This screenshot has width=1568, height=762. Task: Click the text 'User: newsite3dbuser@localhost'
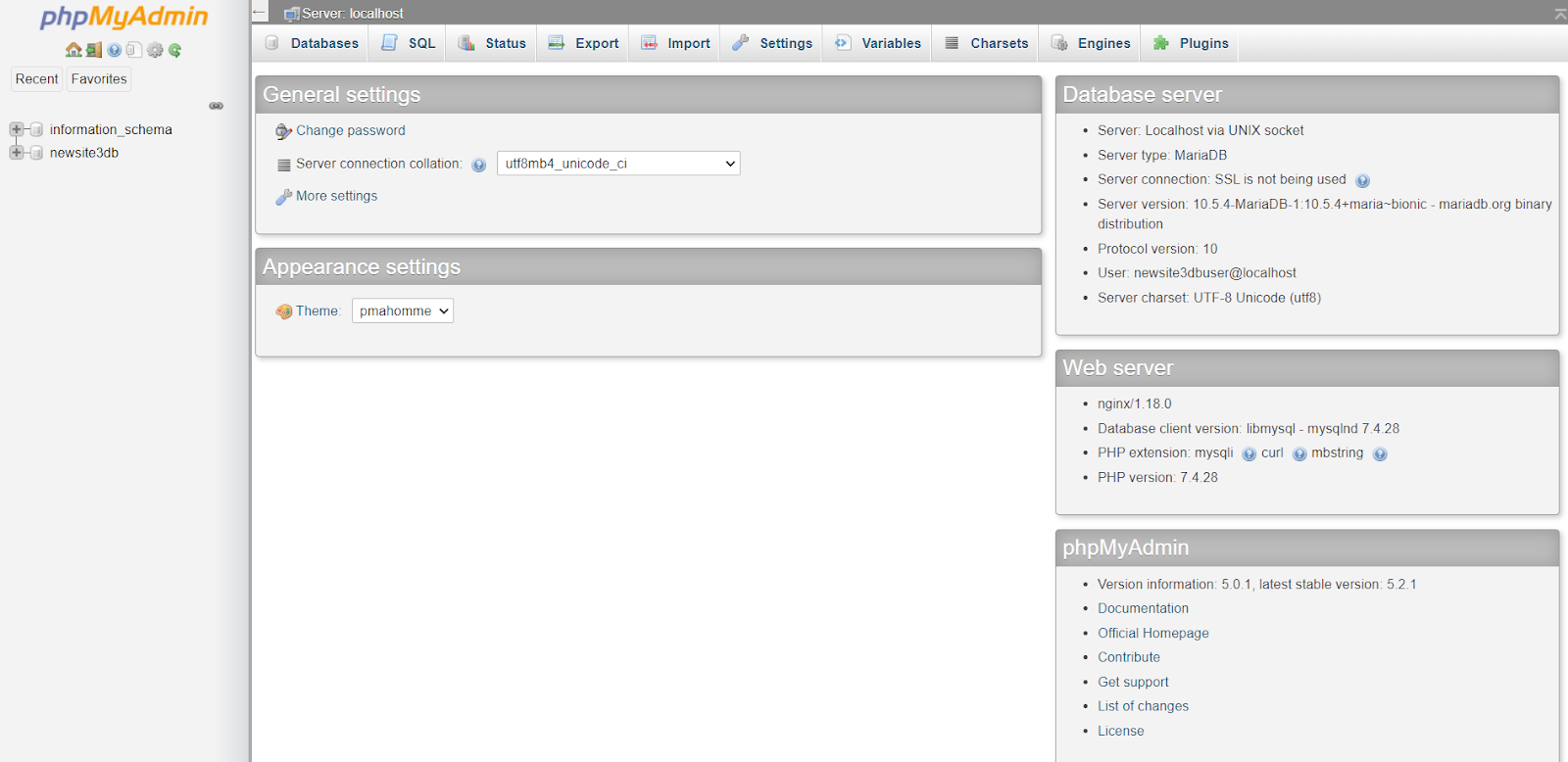pyautogui.click(x=1197, y=273)
